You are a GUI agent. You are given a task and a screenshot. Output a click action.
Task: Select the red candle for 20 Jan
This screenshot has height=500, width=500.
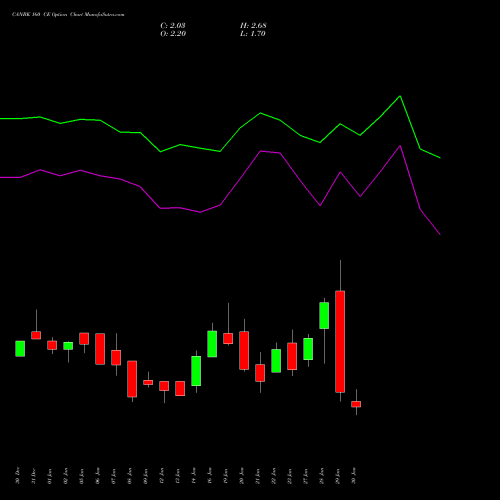coord(244,351)
